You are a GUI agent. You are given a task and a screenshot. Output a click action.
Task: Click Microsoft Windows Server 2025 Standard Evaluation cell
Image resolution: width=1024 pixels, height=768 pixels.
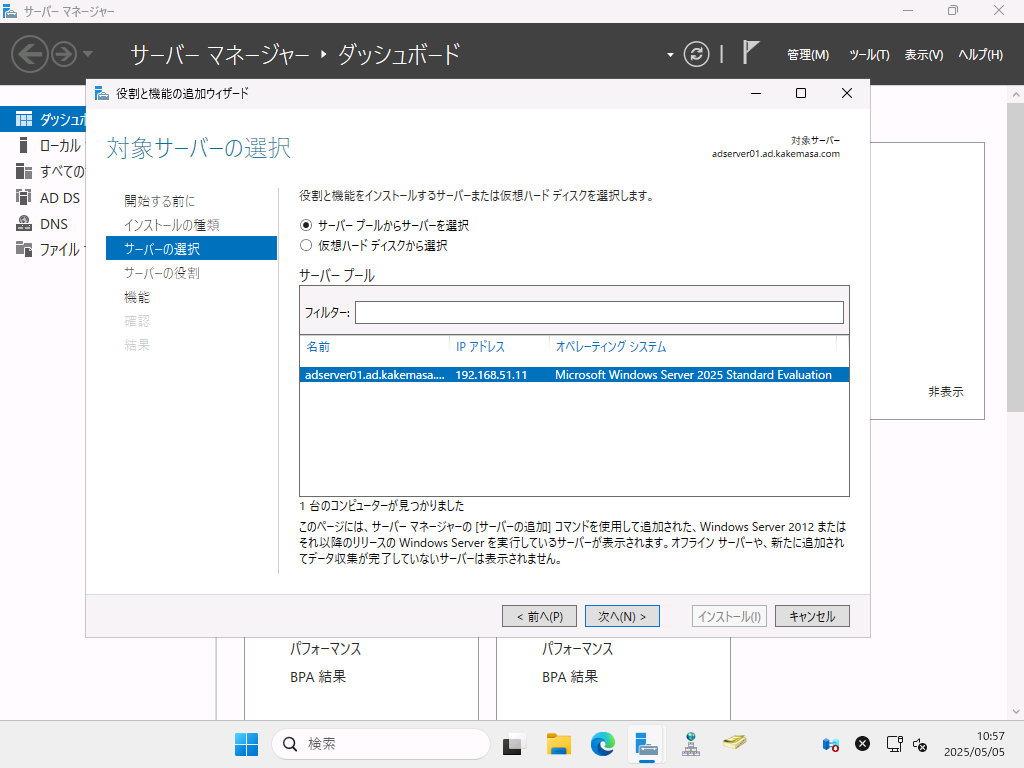(x=693, y=375)
